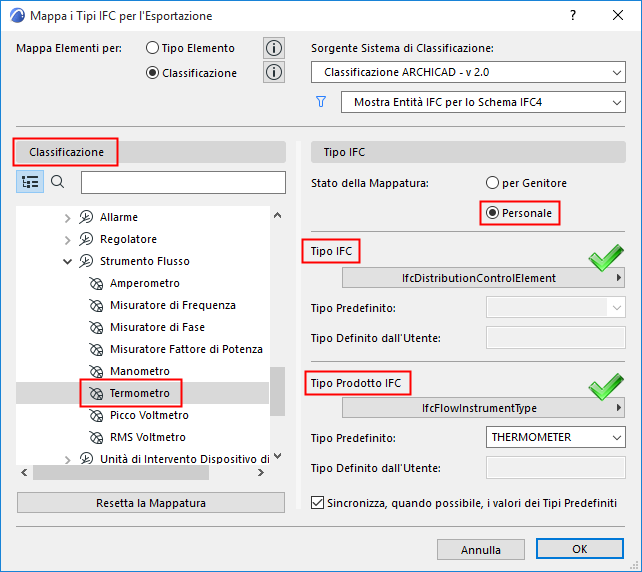Viewport: 642px width, 572px height.
Task: Click the Manometro item icon
Action: tap(96, 371)
